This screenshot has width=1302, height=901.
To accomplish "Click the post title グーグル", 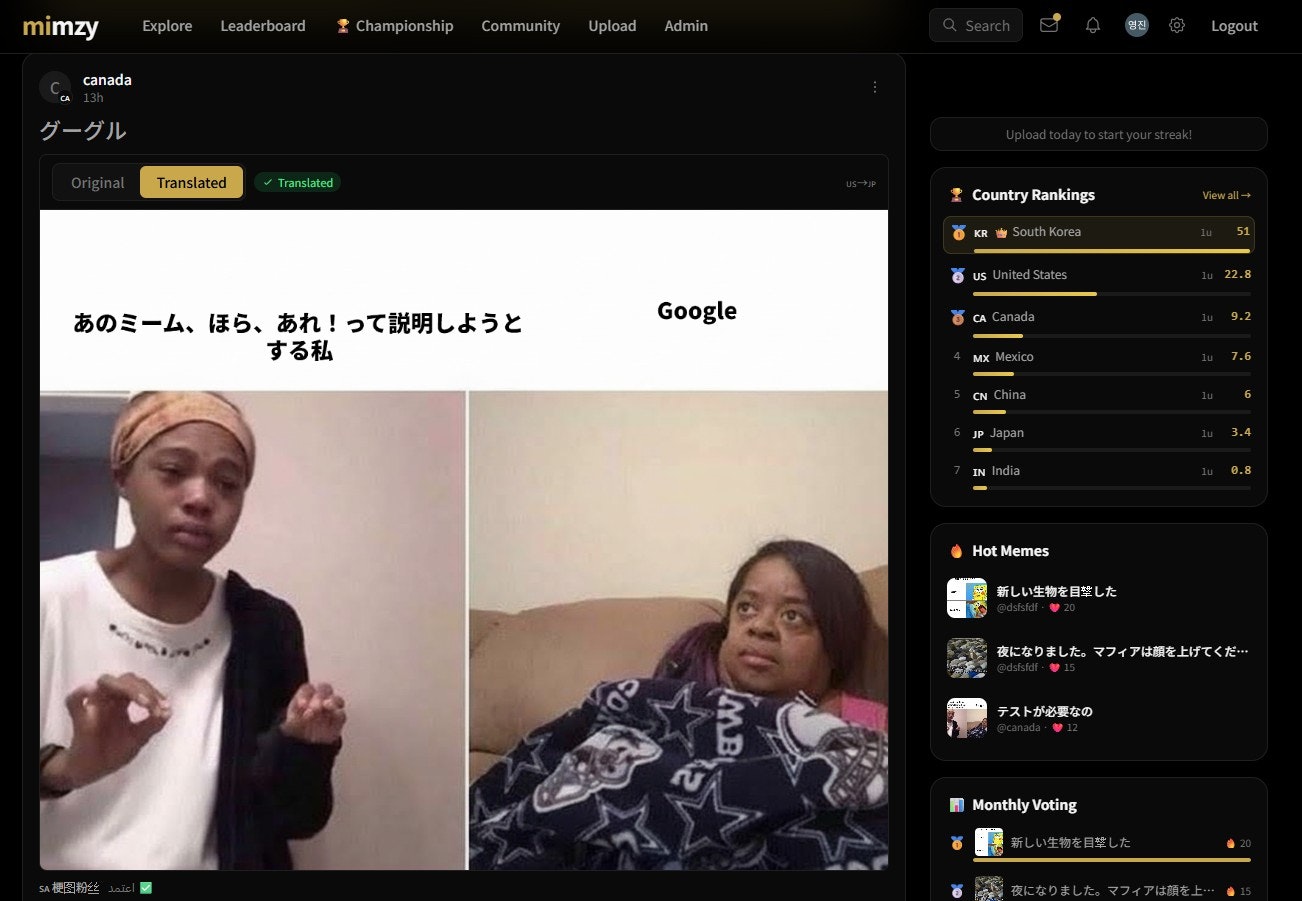I will (x=83, y=131).
